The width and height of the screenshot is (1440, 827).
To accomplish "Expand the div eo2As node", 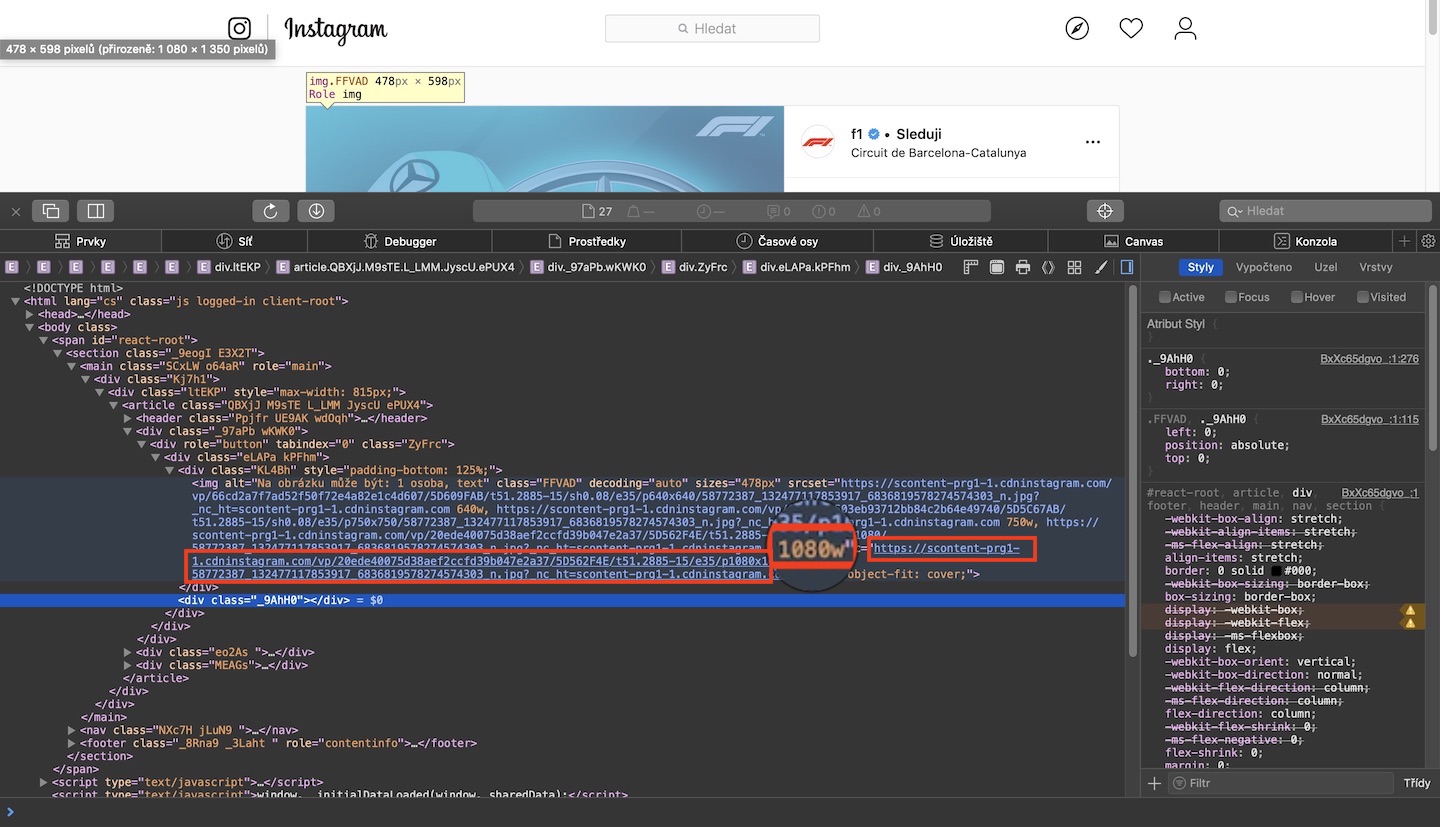I will pyautogui.click(x=127, y=652).
